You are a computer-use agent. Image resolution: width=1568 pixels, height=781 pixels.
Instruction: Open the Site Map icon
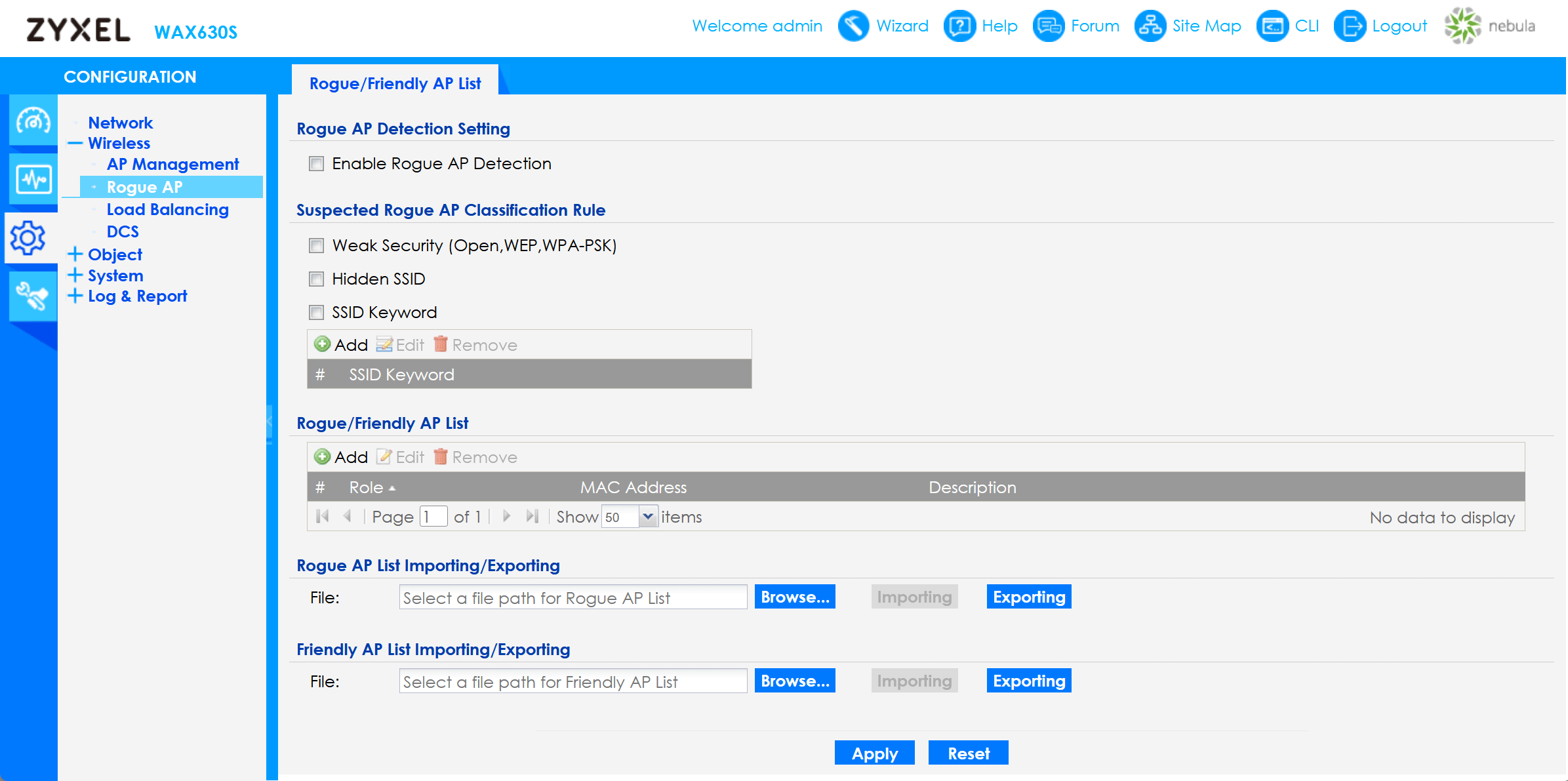tap(1150, 26)
